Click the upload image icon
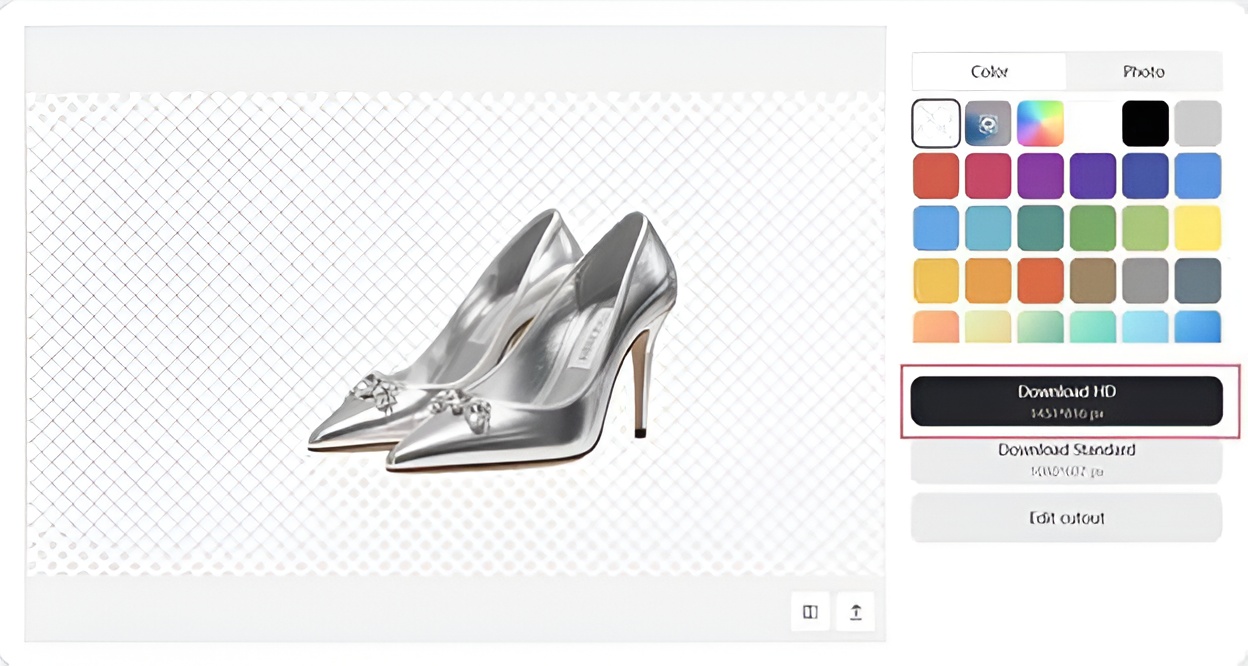Screen dimensions: 1248x666 tap(856, 612)
